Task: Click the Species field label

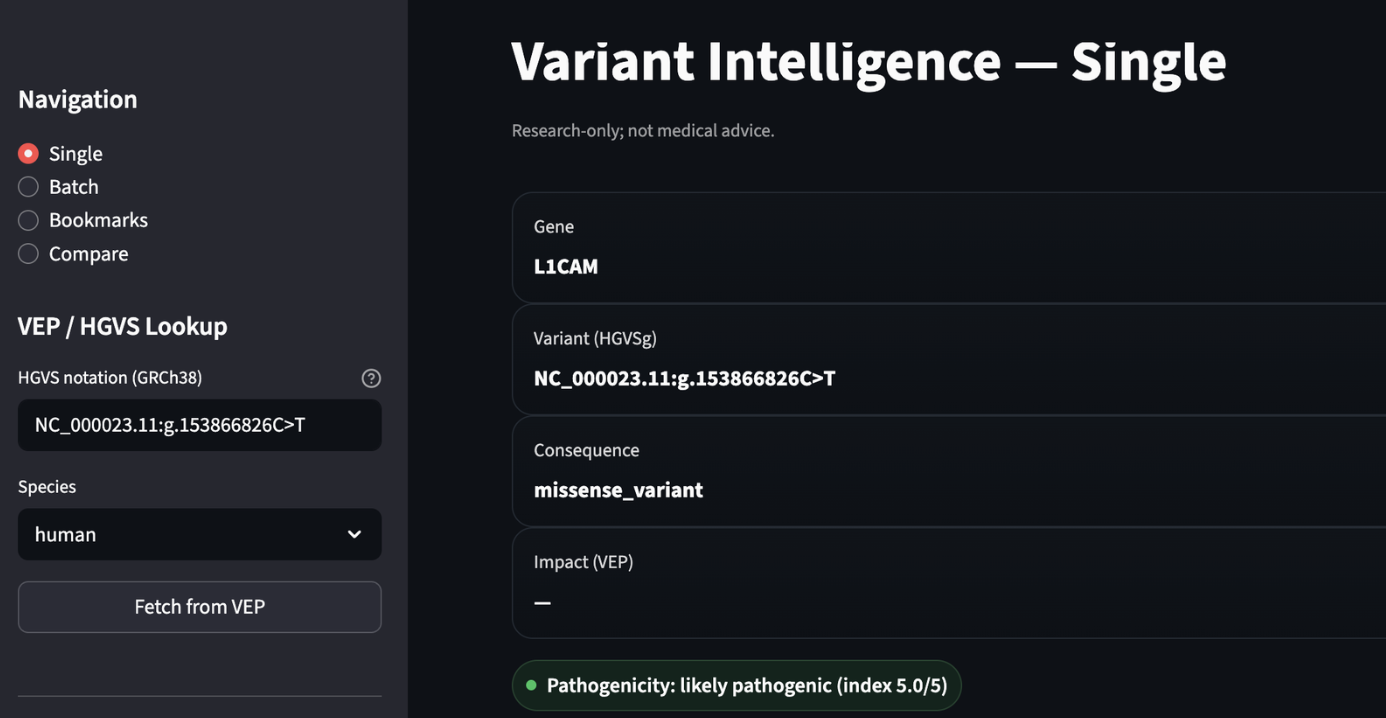Action: click(47, 486)
